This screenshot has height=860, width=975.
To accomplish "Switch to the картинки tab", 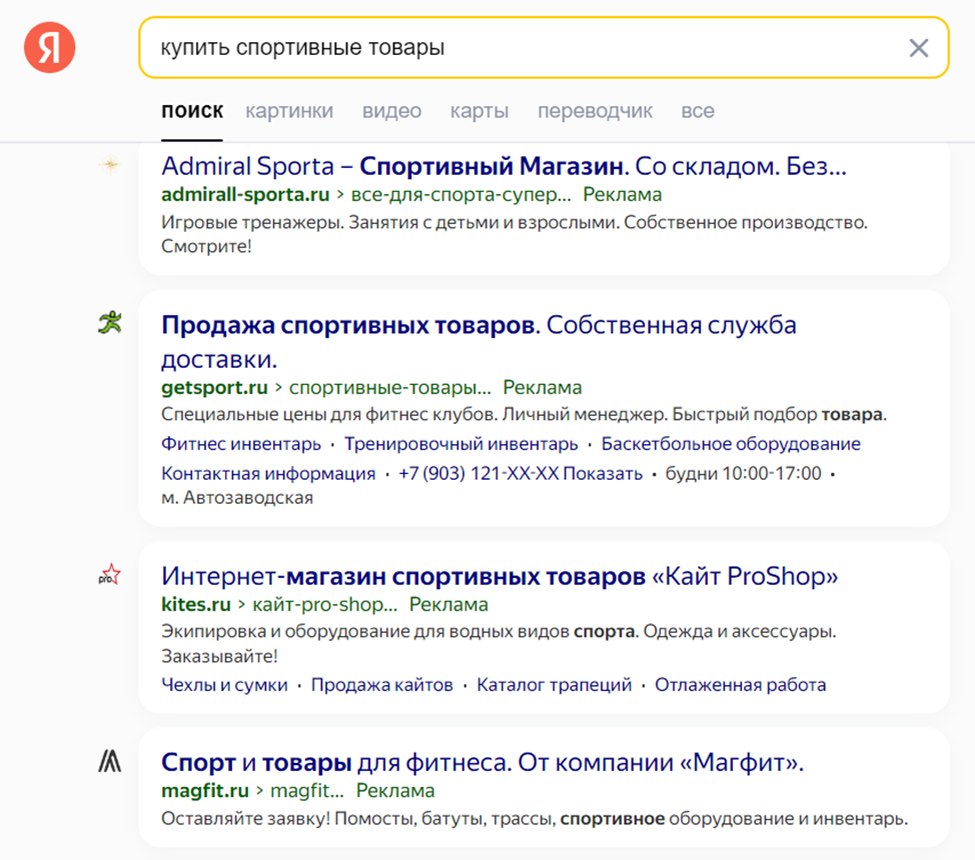I will pos(289,111).
